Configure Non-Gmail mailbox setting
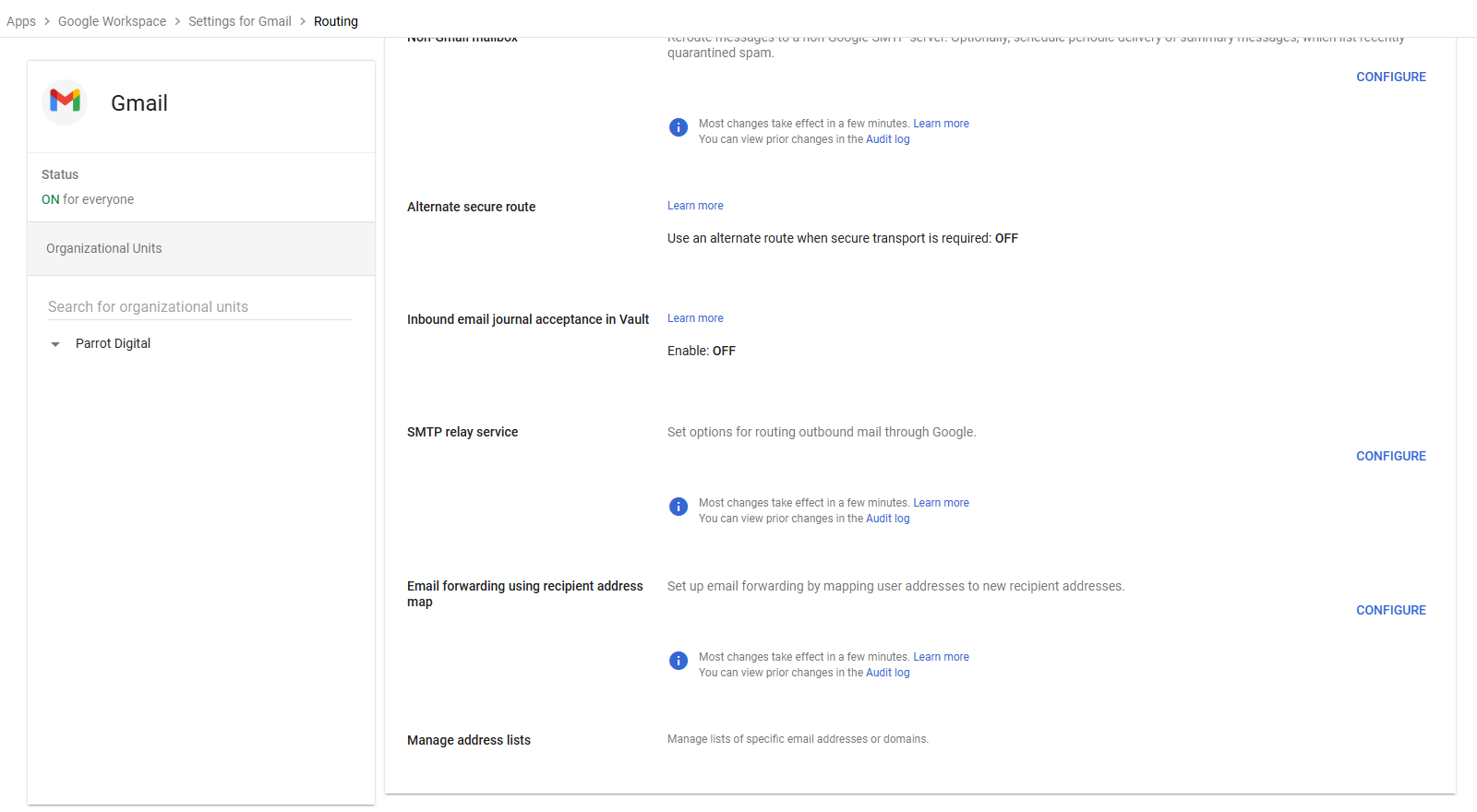The height and width of the screenshot is (812, 1477). (1390, 77)
